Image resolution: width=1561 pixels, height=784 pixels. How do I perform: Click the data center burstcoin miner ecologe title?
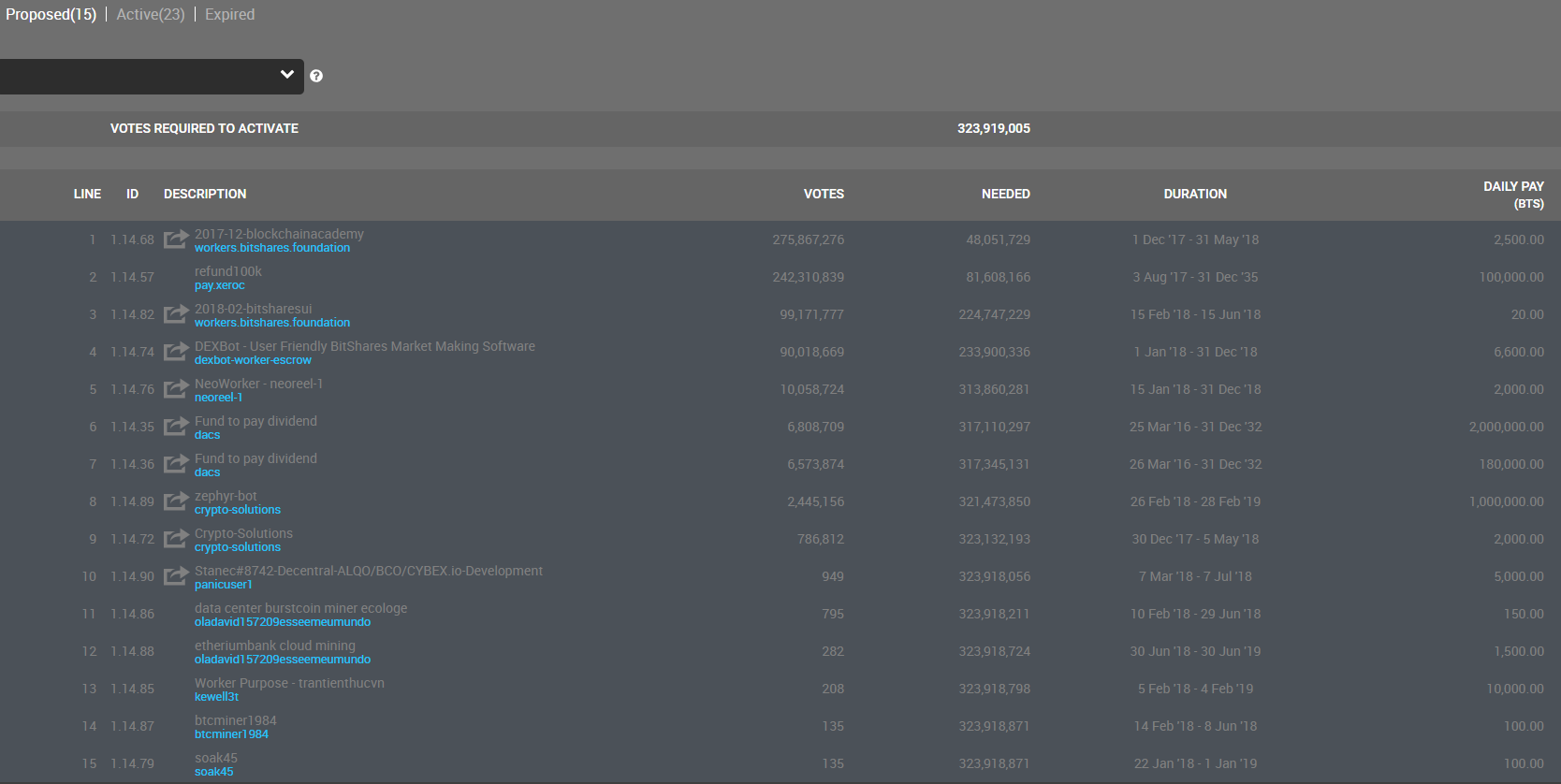point(301,608)
